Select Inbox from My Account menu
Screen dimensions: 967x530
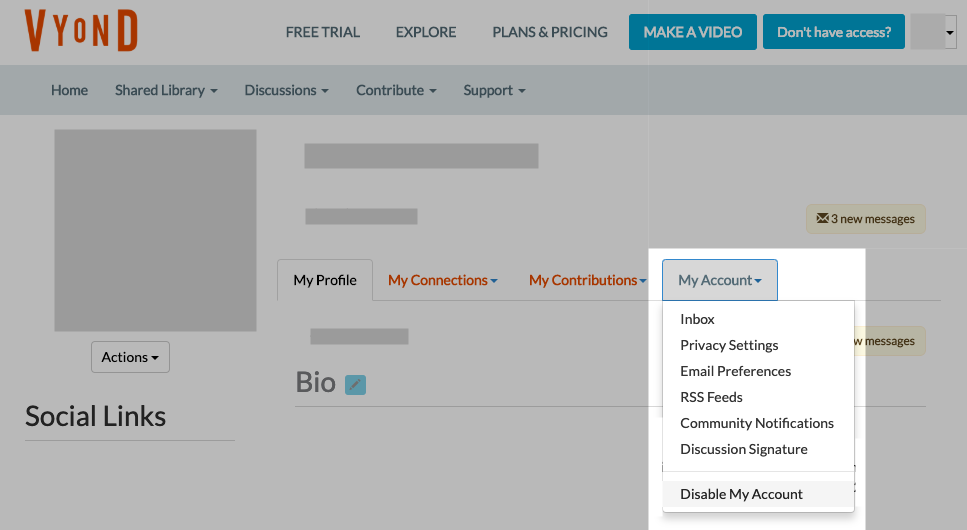[697, 319]
